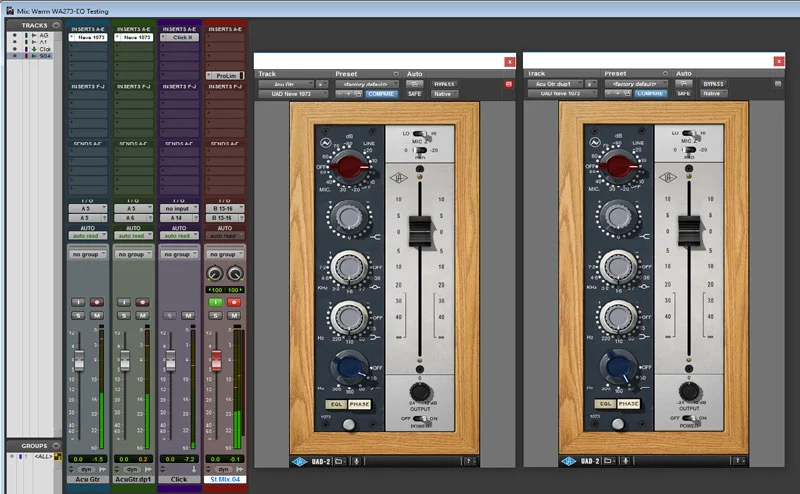This screenshot has width=800, height=494.
Task: Toggle EQL button in left Neve 1073
Action: (336, 404)
